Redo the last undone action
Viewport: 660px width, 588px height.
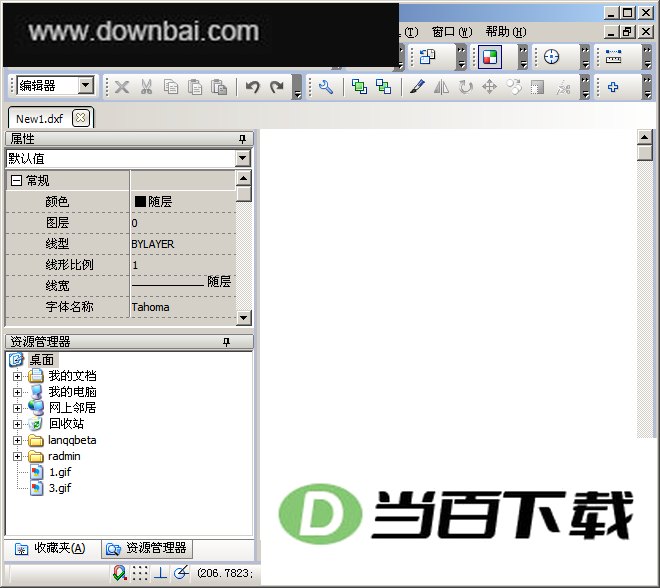coord(277,87)
